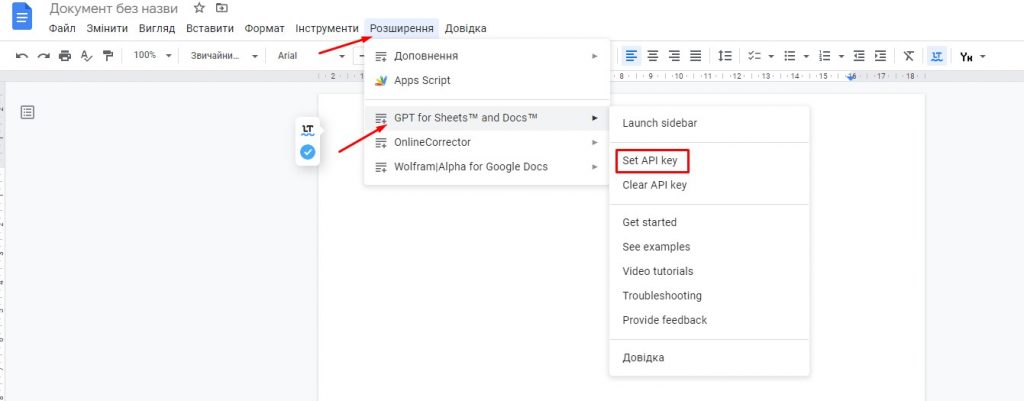
Task: Choose Довідка in the GPT submenu
Action: coord(709,358)
